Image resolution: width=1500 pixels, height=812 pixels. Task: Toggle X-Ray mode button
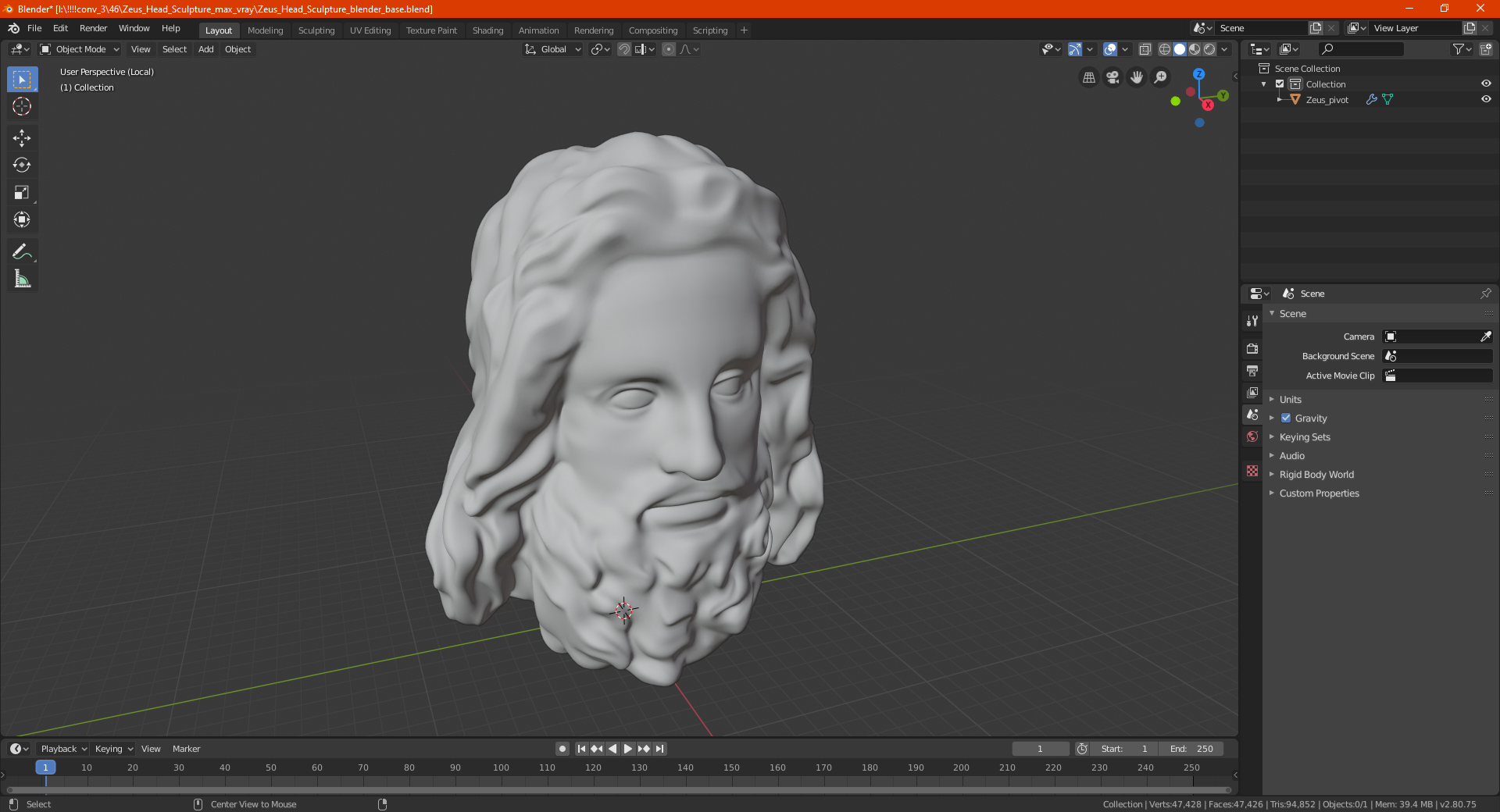(1145, 49)
